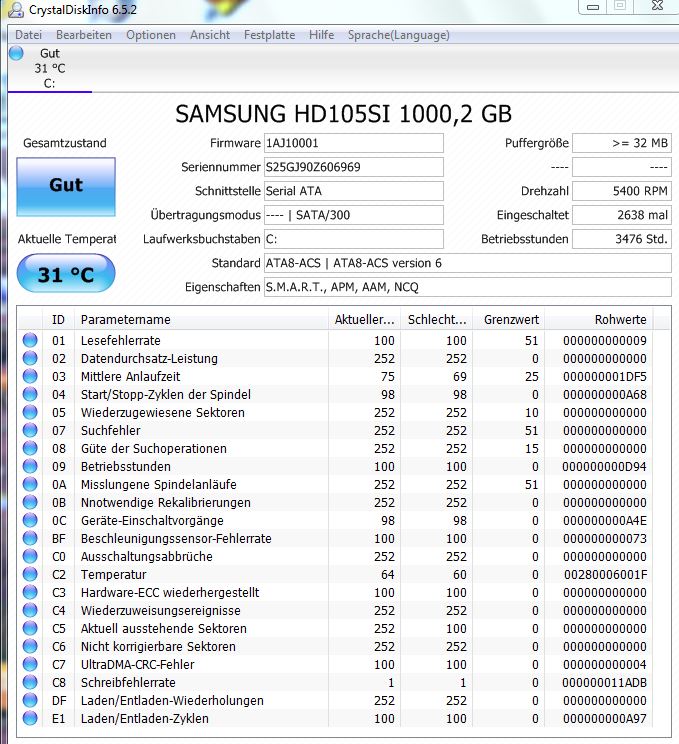Click status orb for Geräte-Einschaltvorgänge row
679x744 pixels.
click(30, 521)
